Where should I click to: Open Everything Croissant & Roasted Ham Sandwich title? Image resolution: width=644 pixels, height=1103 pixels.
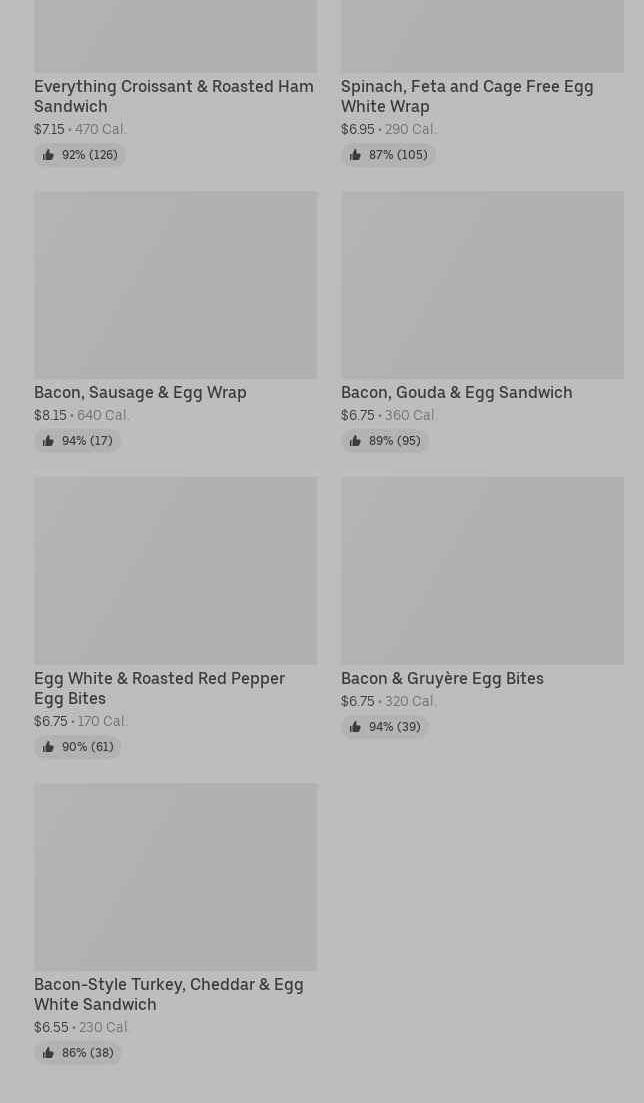pos(173,96)
